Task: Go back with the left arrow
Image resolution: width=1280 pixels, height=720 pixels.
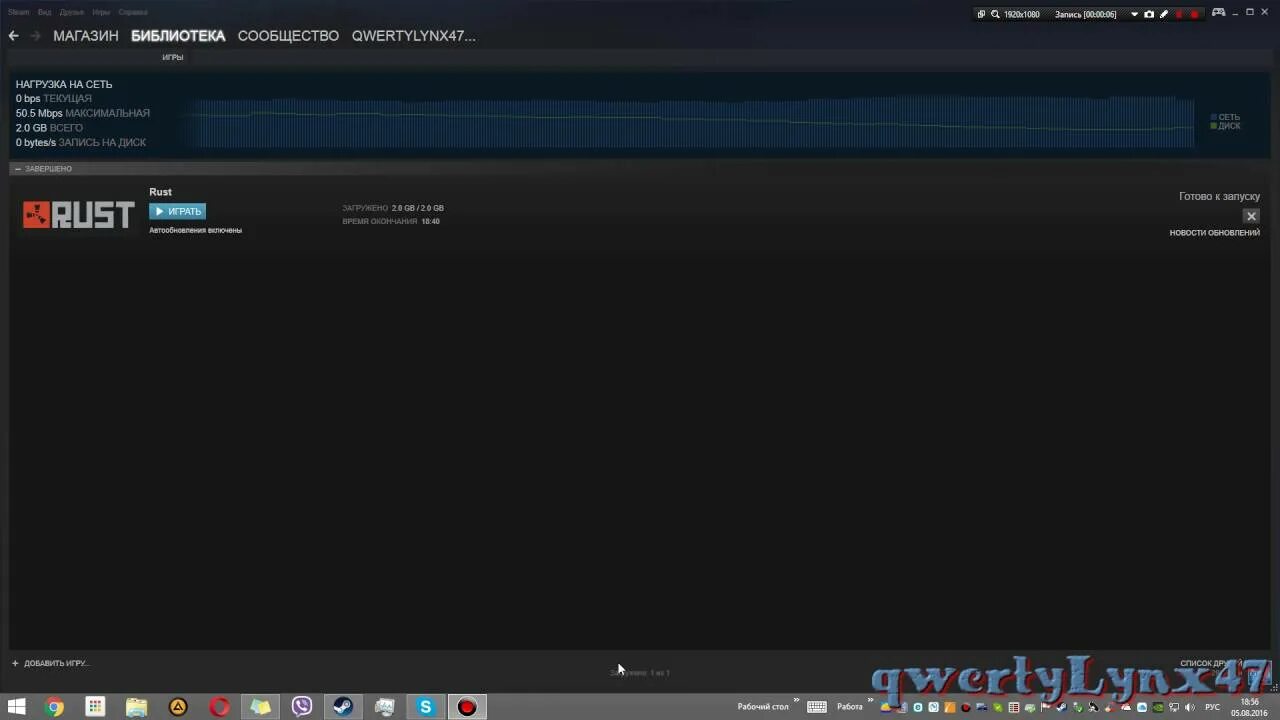Action: pyautogui.click(x=13, y=35)
